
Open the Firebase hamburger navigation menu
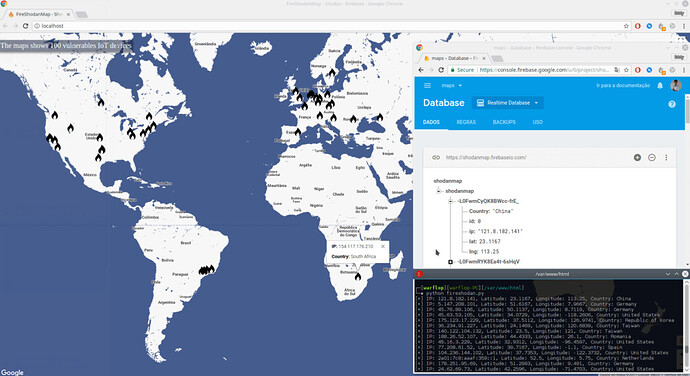[x=427, y=85]
